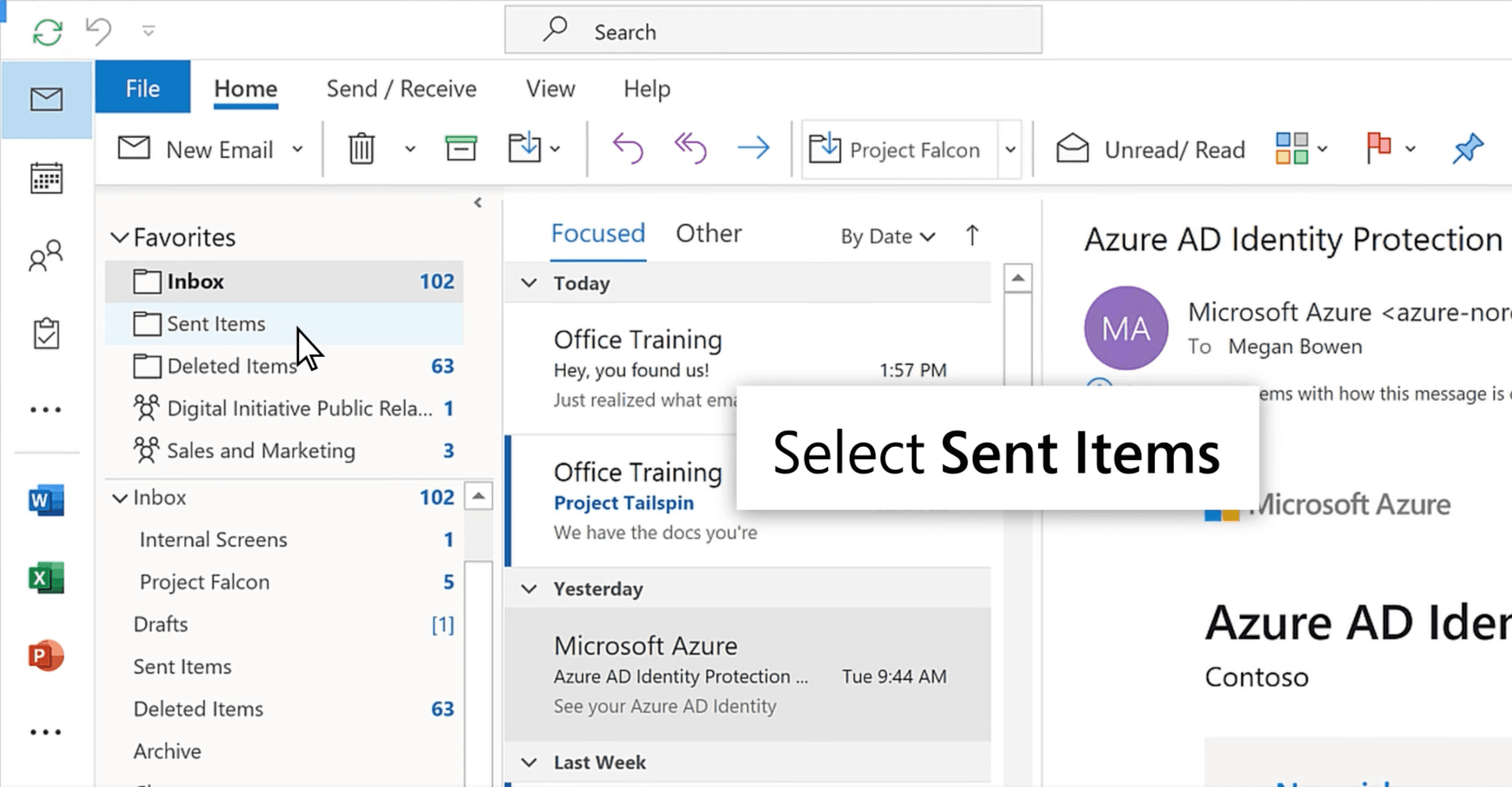Collapse the Favorites section
The image size is (1512, 787).
121,237
